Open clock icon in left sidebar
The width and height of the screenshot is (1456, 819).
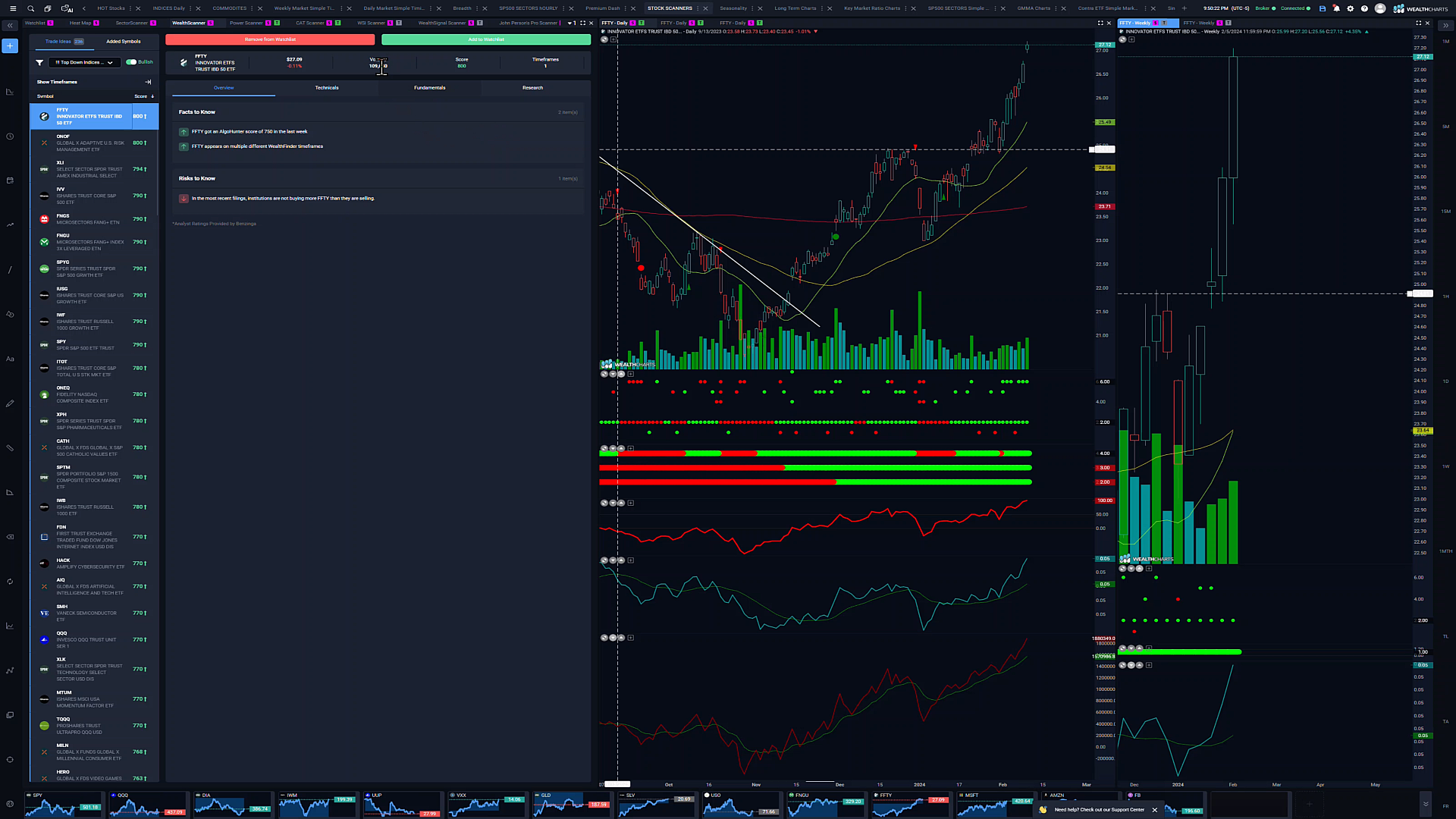10,136
